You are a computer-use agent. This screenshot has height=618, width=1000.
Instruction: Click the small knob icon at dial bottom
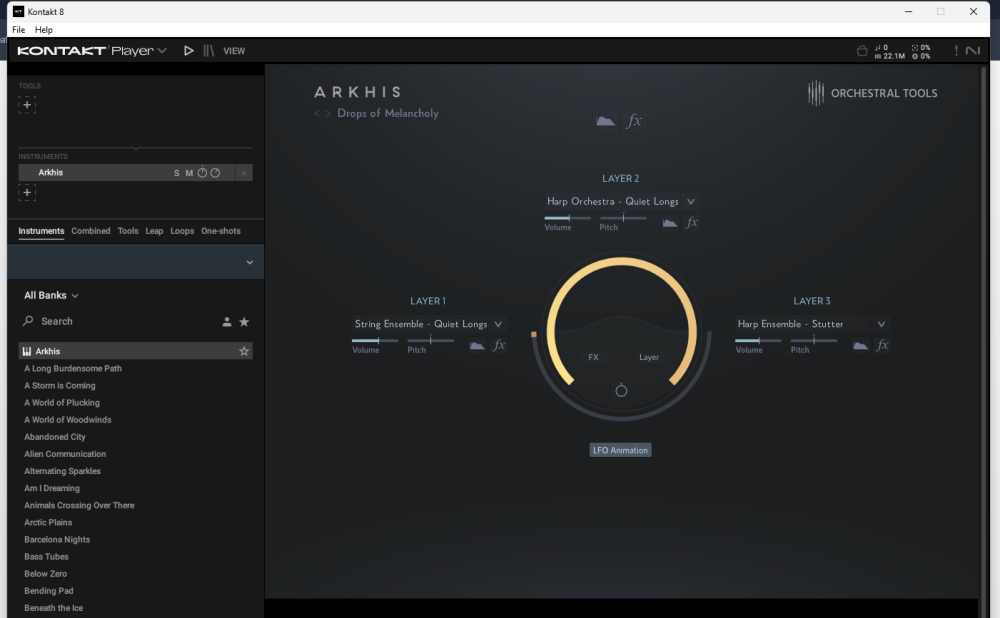point(621,390)
